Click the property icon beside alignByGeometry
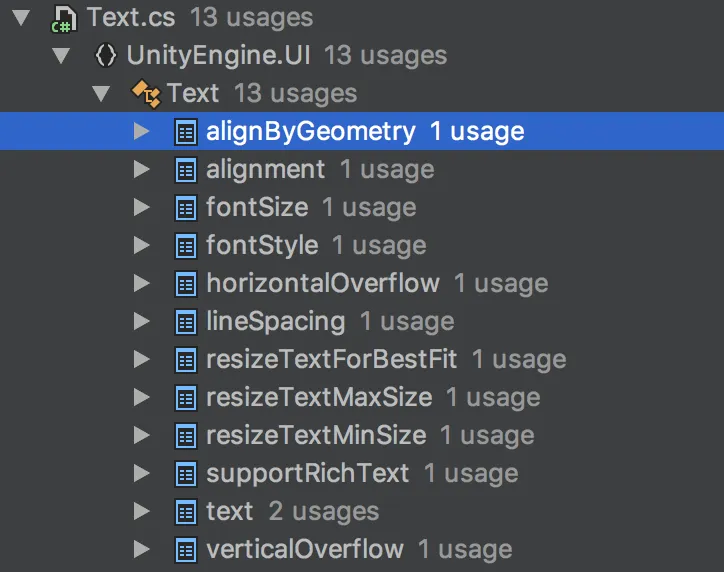The image size is (724, 572). pos(186,132)
